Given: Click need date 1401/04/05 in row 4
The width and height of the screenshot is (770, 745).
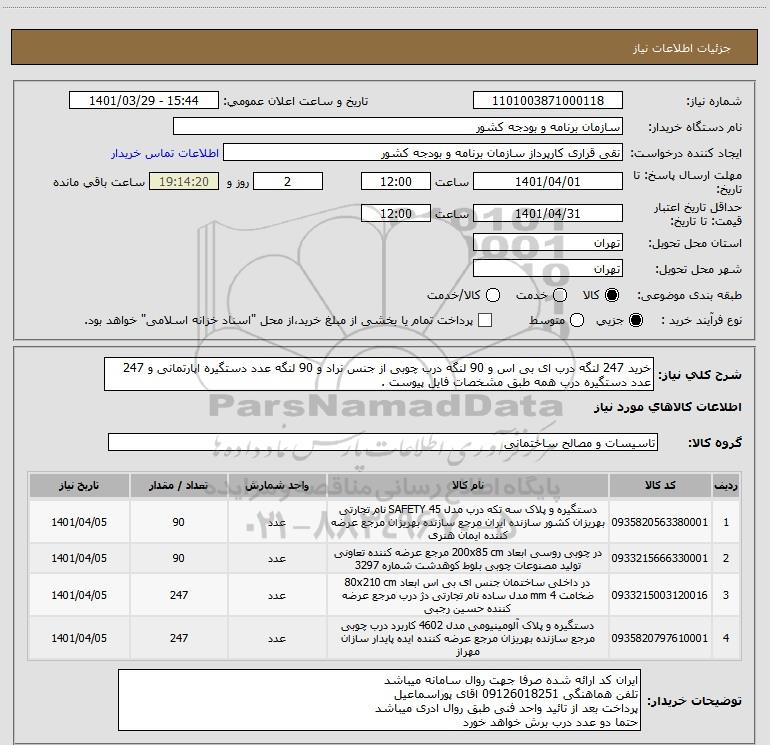Looking at the screenshot, I should coord(79,638).
